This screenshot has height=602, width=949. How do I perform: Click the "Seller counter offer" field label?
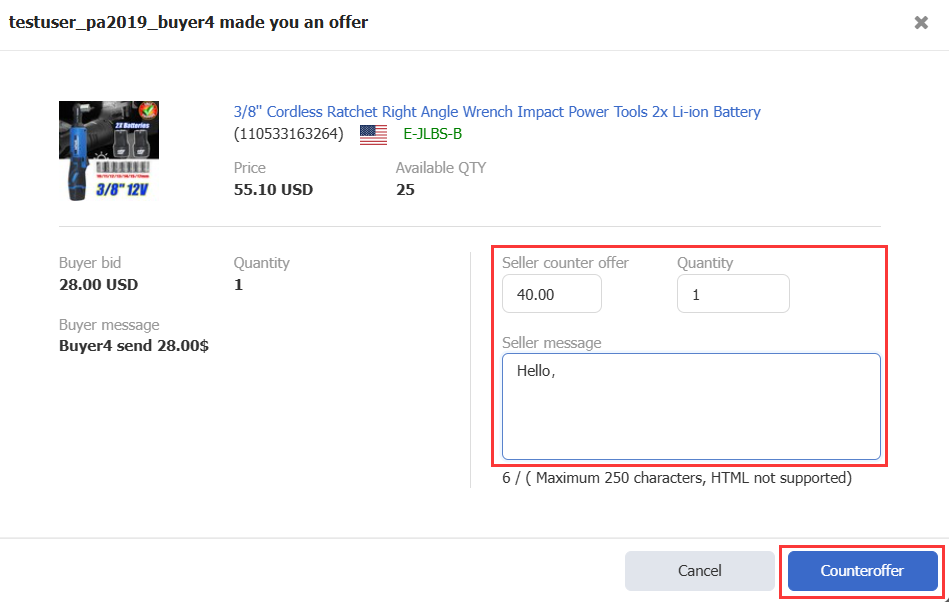(x=565, y=263)
